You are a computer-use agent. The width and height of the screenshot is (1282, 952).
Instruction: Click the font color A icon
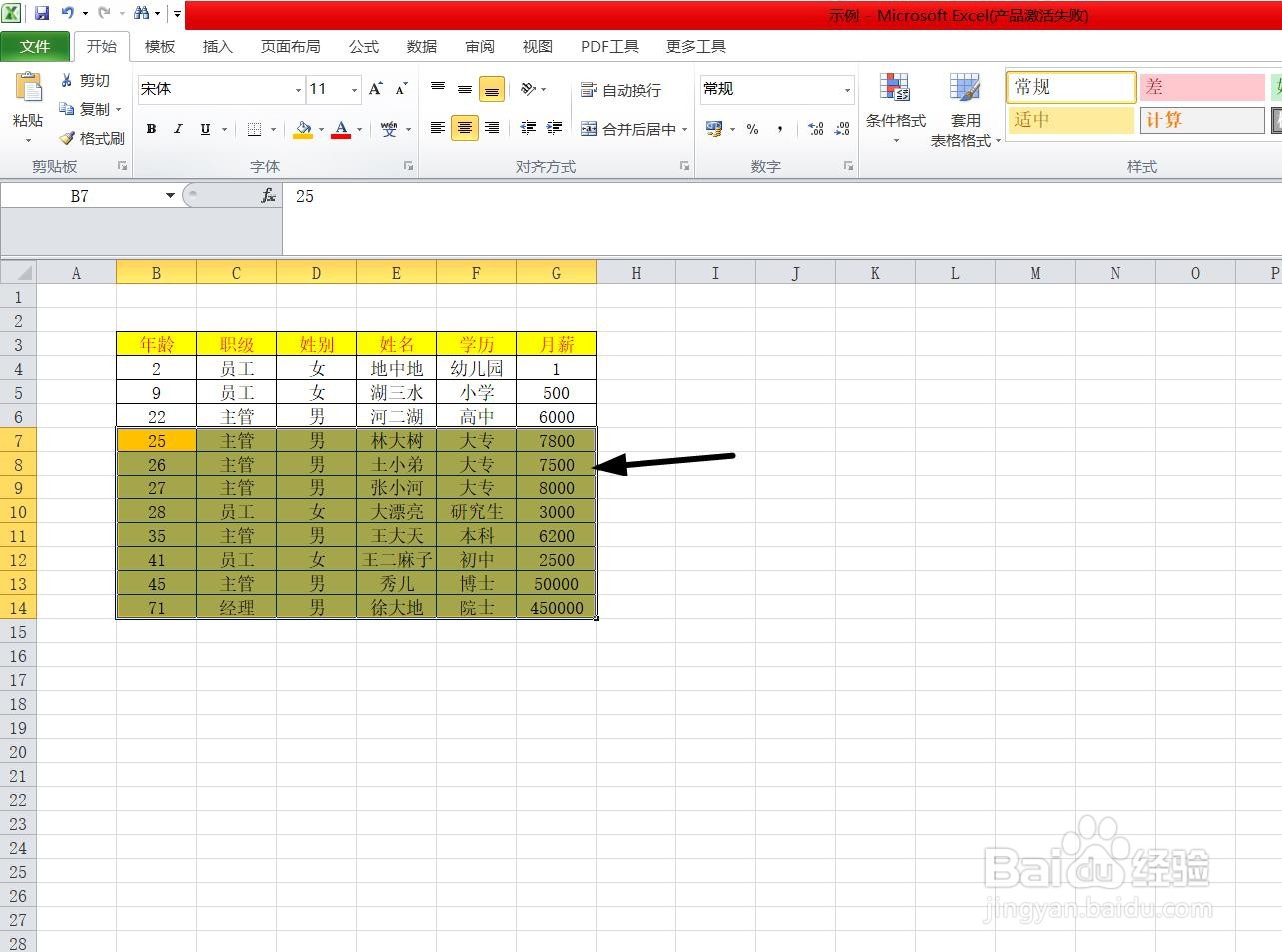tap(341, 129)
